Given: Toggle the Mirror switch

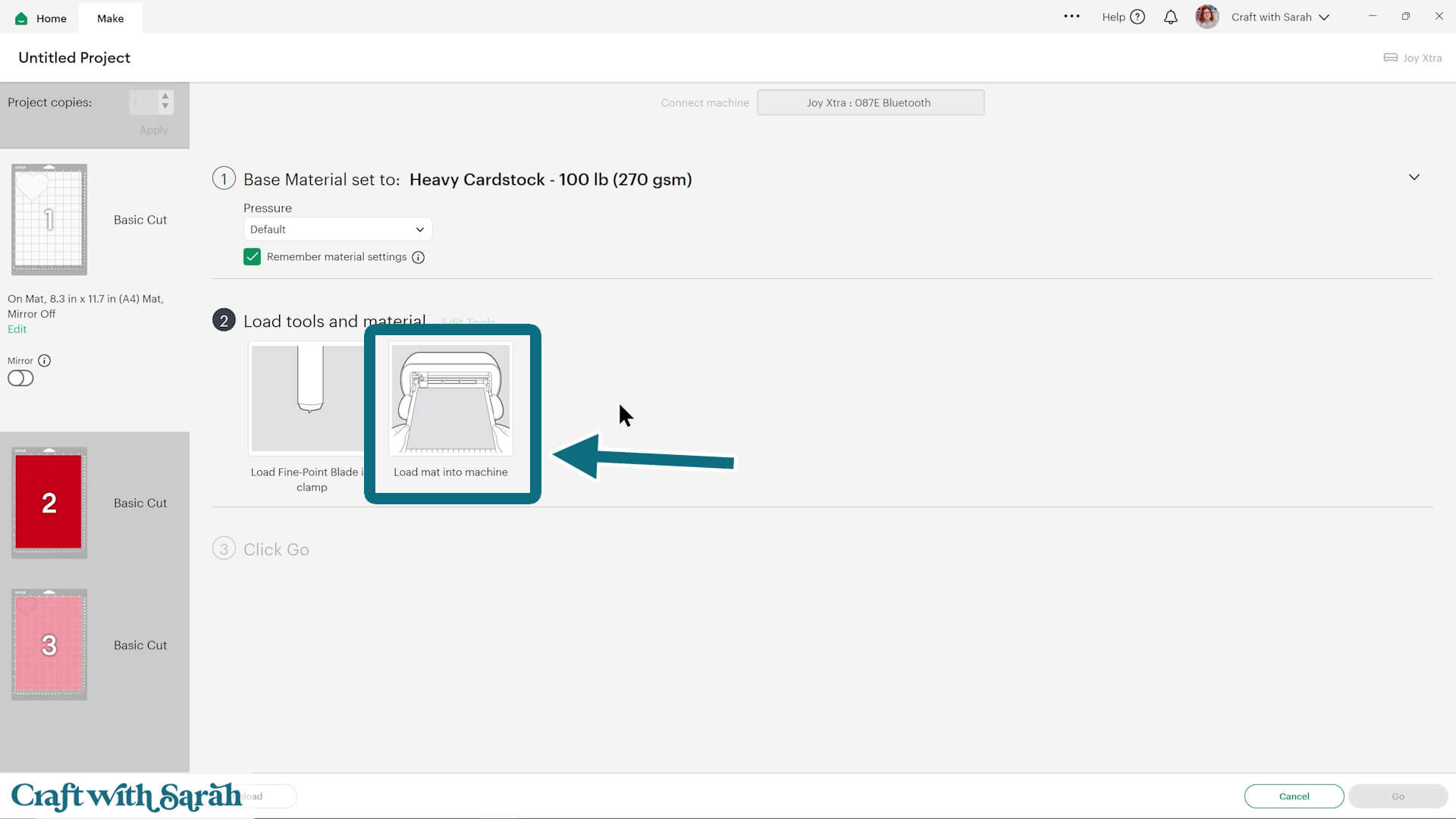Looking at the screenshot, I should pos(20,378).
